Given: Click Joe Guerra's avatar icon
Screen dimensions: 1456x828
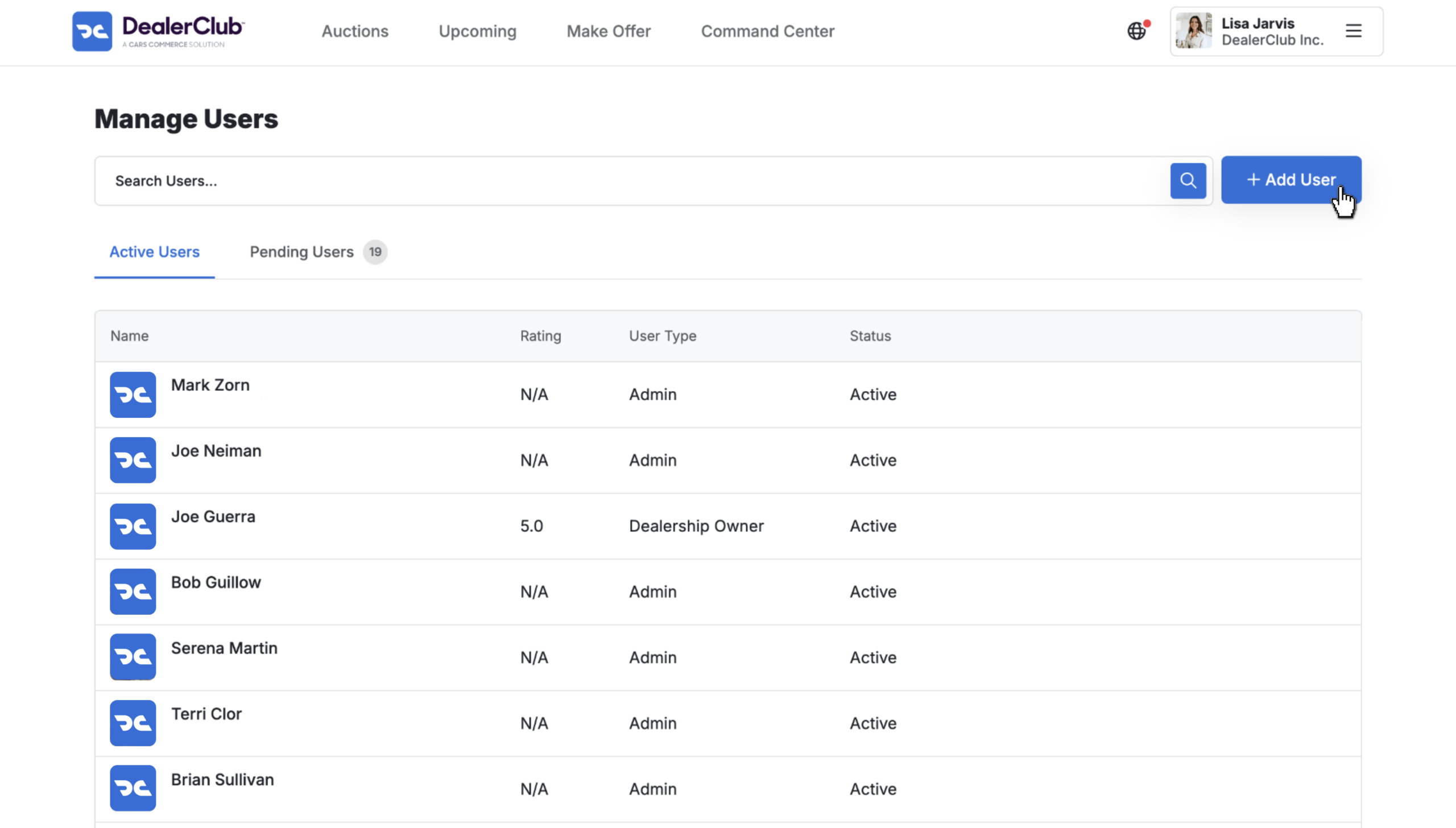Looking at the screenshot, I should point(133,526).
